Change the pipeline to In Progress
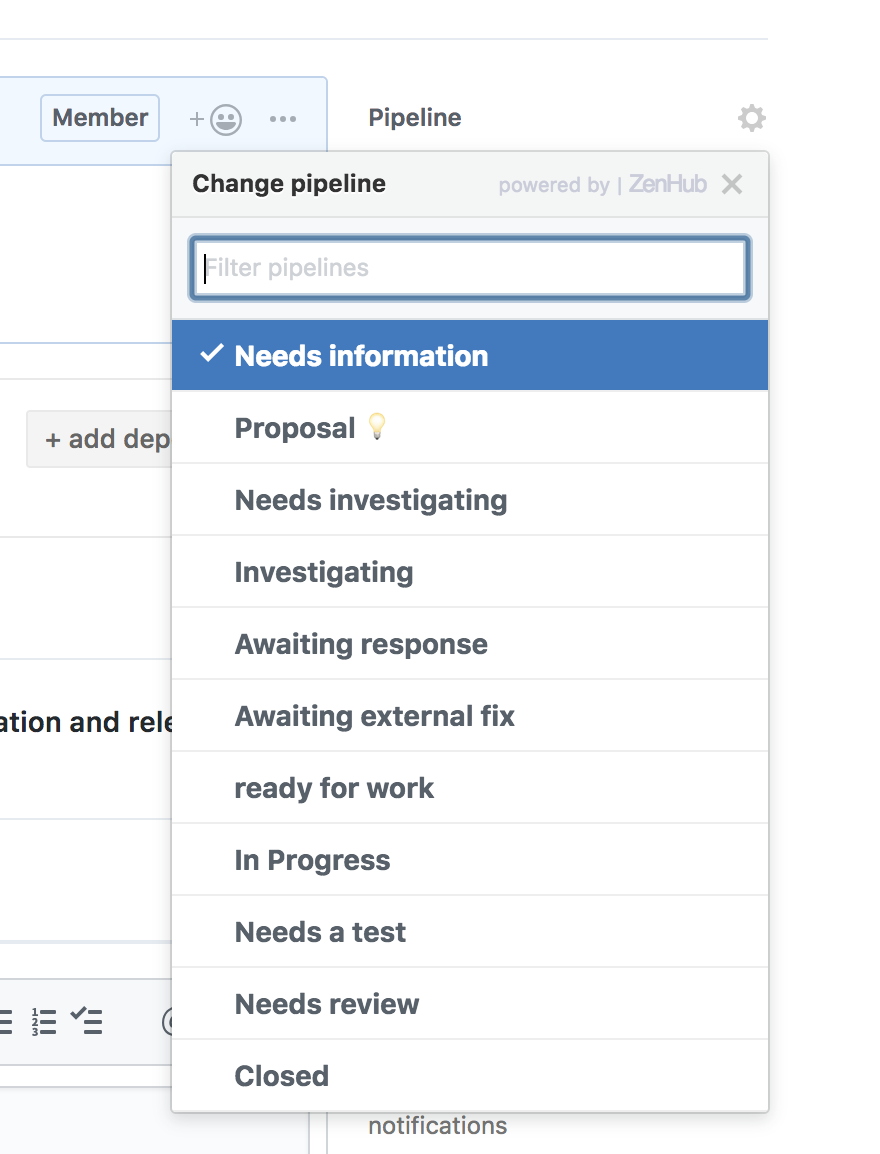 pos(470,860)
